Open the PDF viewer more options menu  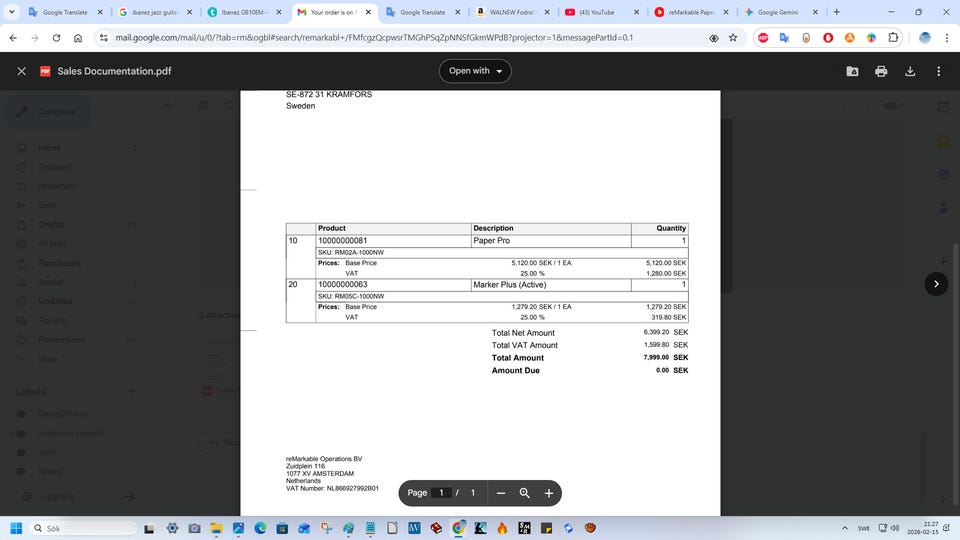pyautogui.click(x=939, y=71)
